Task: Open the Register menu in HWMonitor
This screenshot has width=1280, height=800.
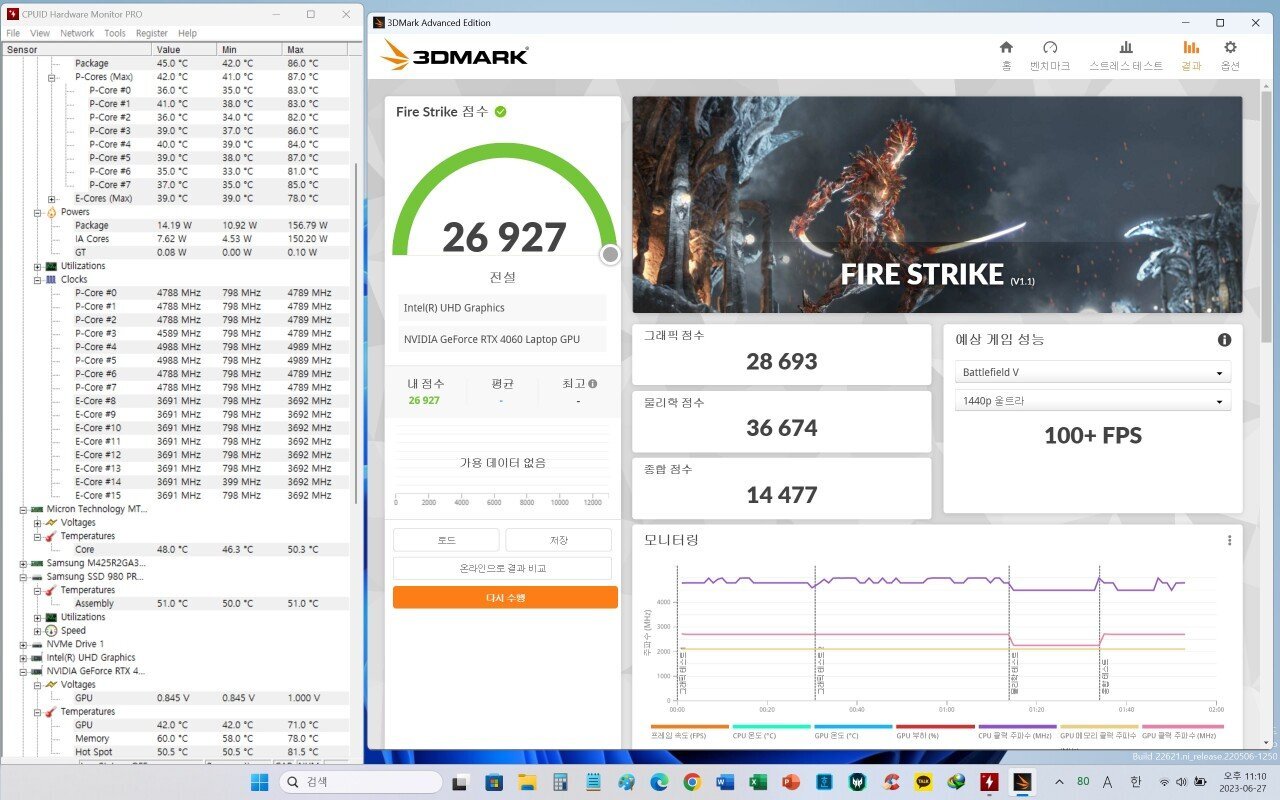Action: coord(152,33)
